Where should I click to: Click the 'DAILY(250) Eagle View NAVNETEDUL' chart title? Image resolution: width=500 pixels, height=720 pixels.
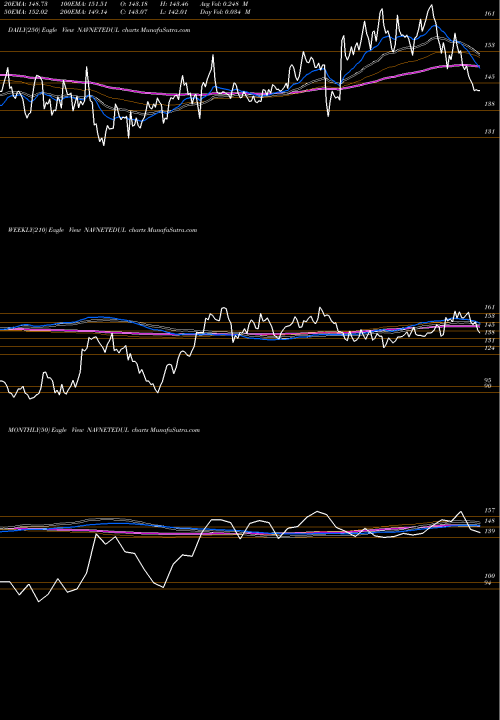tap(99, 30)
